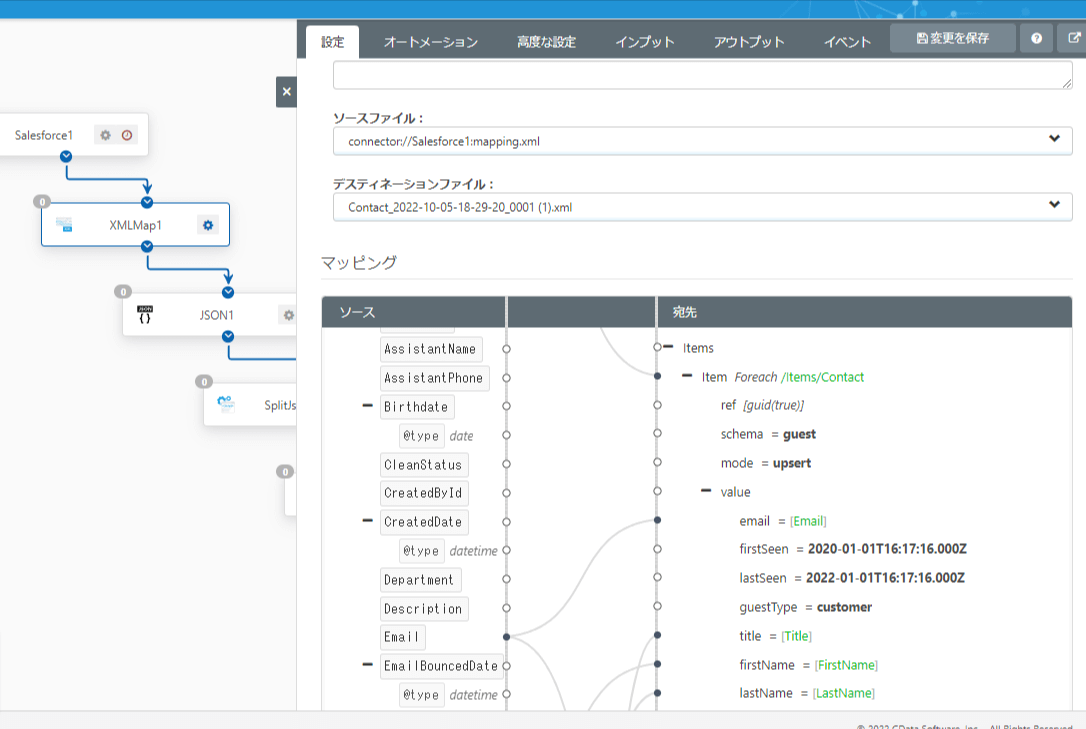Select schema = guest destination row
This screenshot has height=729, width=1086.
pyautogui.click(x=768, y=434)
